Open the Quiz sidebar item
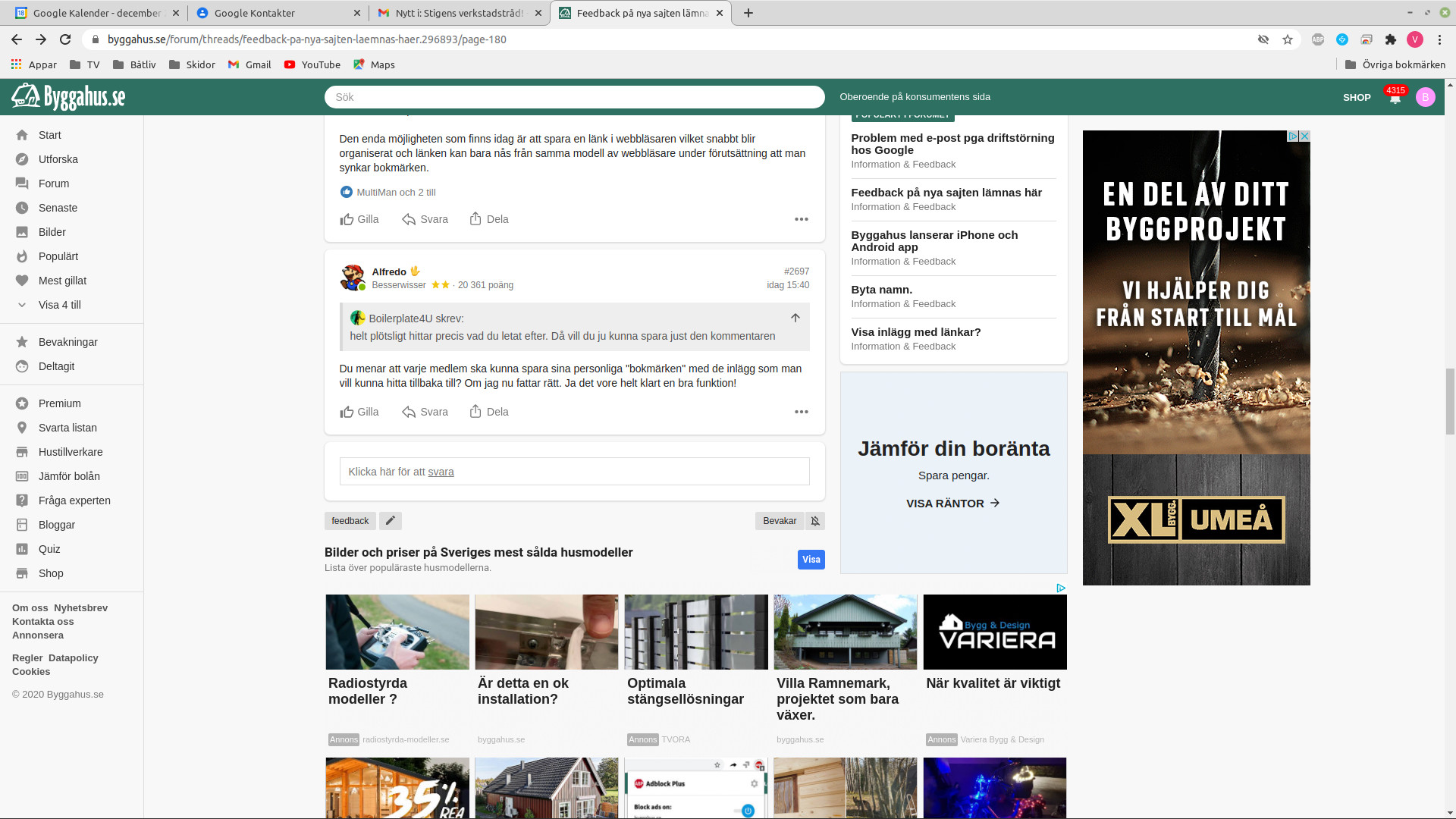This screenshot has width=1456, height=819. coord(49,549)
